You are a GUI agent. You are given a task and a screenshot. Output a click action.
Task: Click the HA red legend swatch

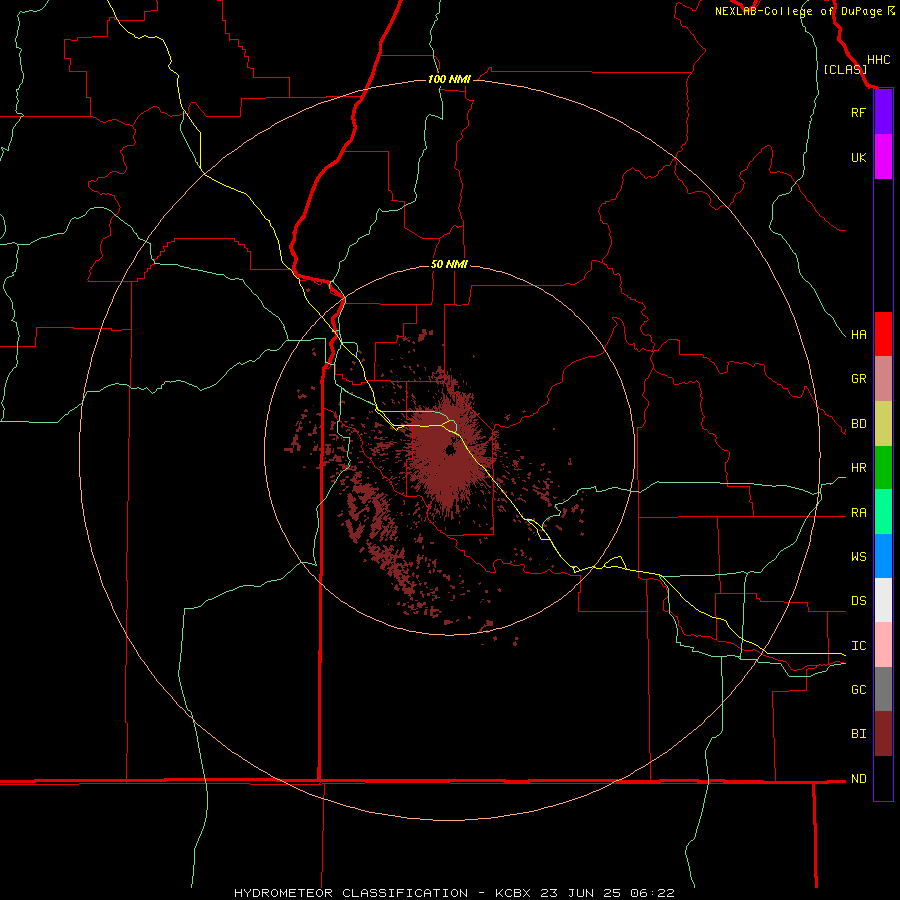(883, 334)
